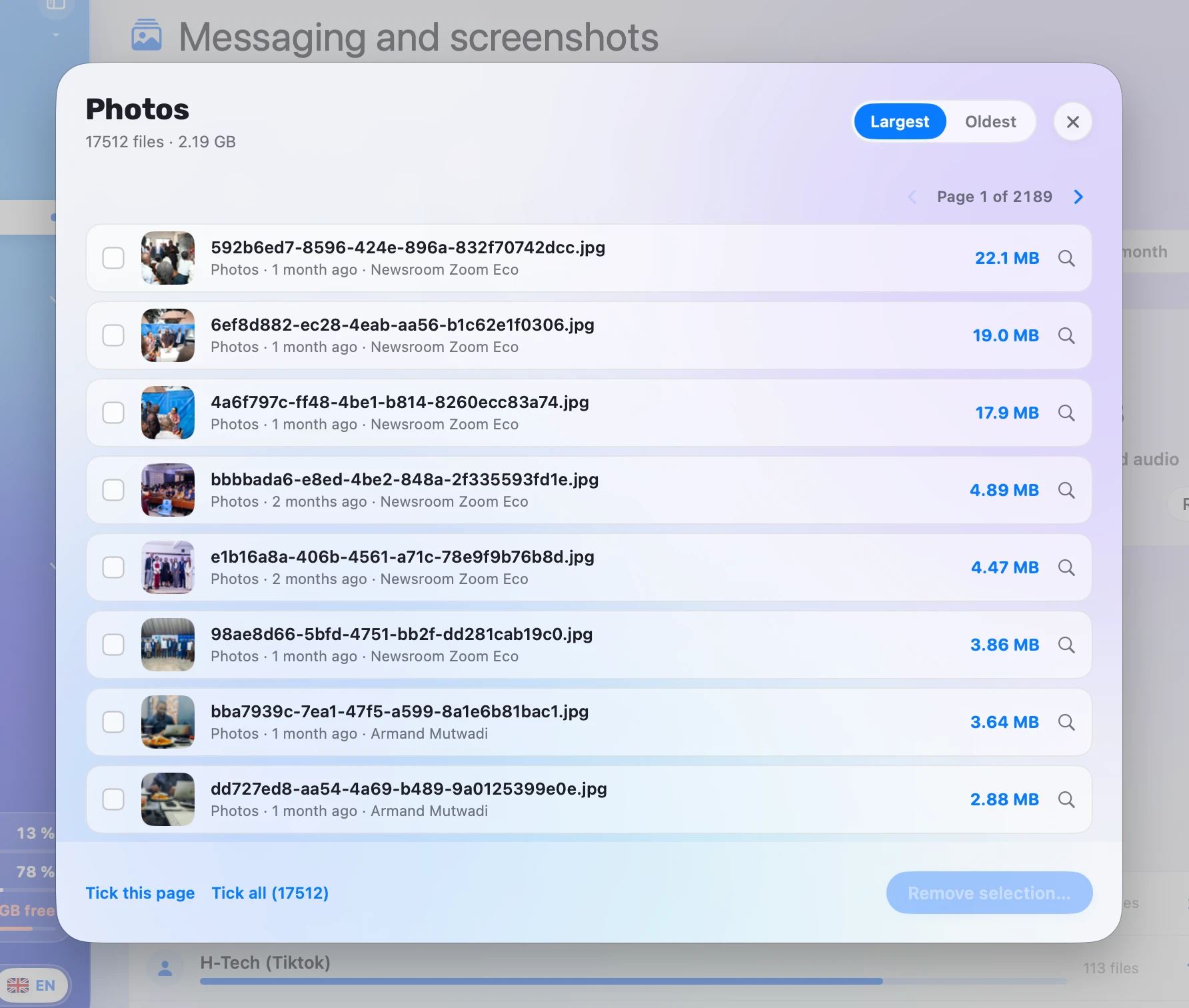Click Tick all (17512) link
The height and width of the screenshot is (1008, 1189).
(270, 893)
